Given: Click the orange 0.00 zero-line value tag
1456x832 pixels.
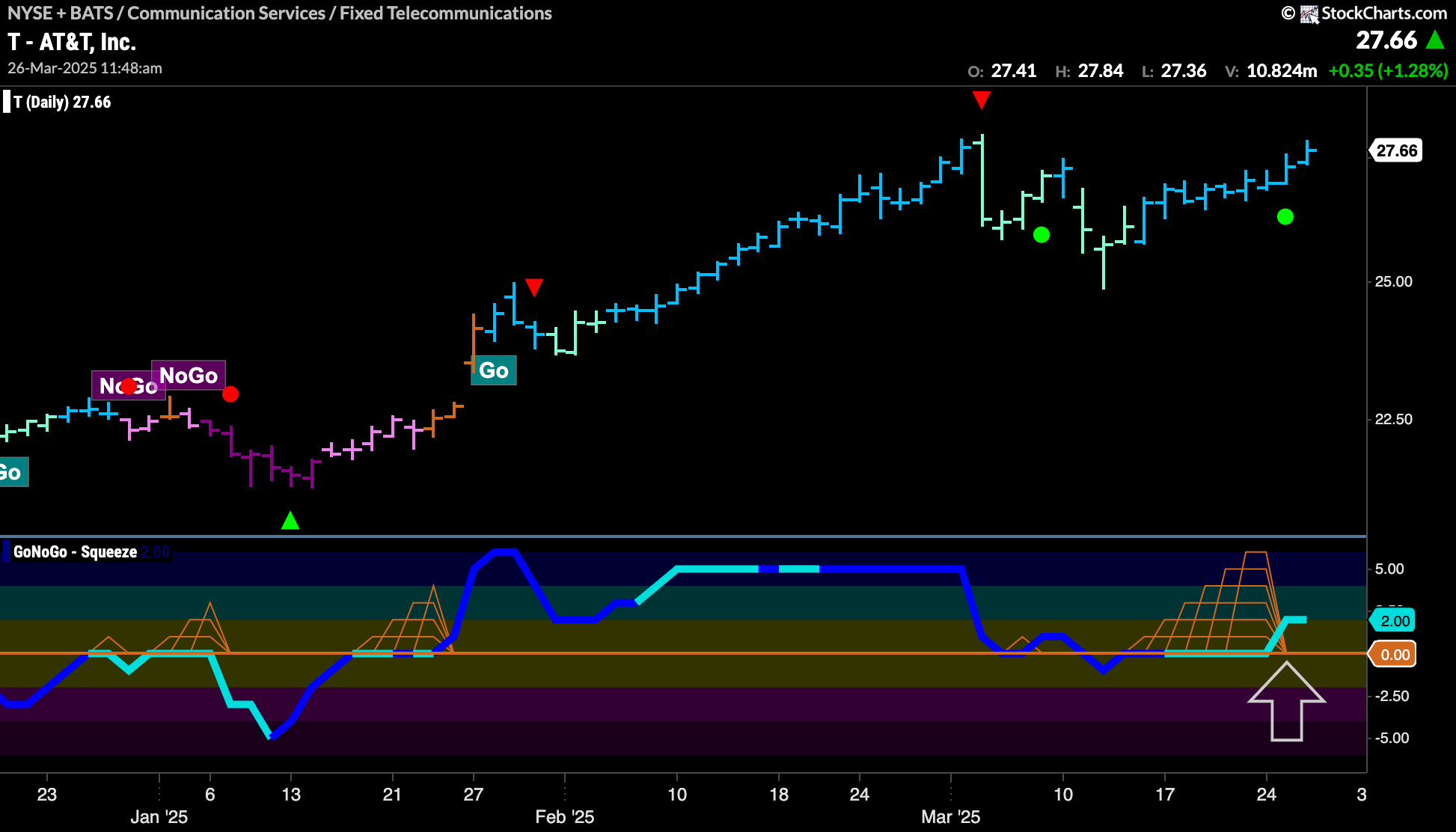Looking at the screenshot, I should coord(1394,655).
